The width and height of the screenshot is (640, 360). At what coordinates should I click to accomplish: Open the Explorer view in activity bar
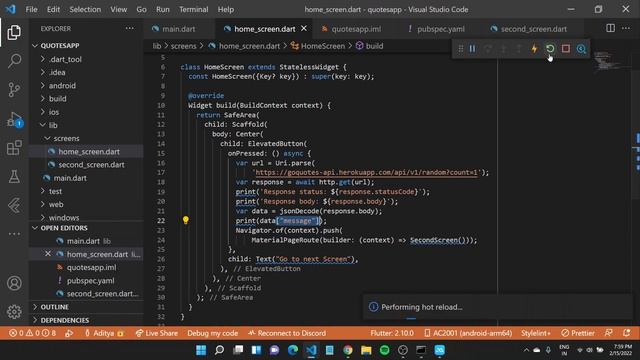pyautogui.click(x=14, y=33)
